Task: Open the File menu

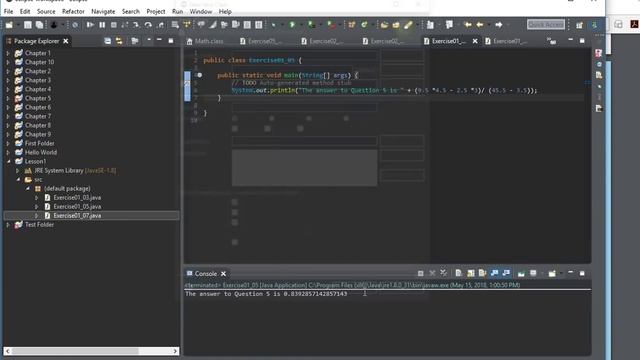Action: click(8, 11)
